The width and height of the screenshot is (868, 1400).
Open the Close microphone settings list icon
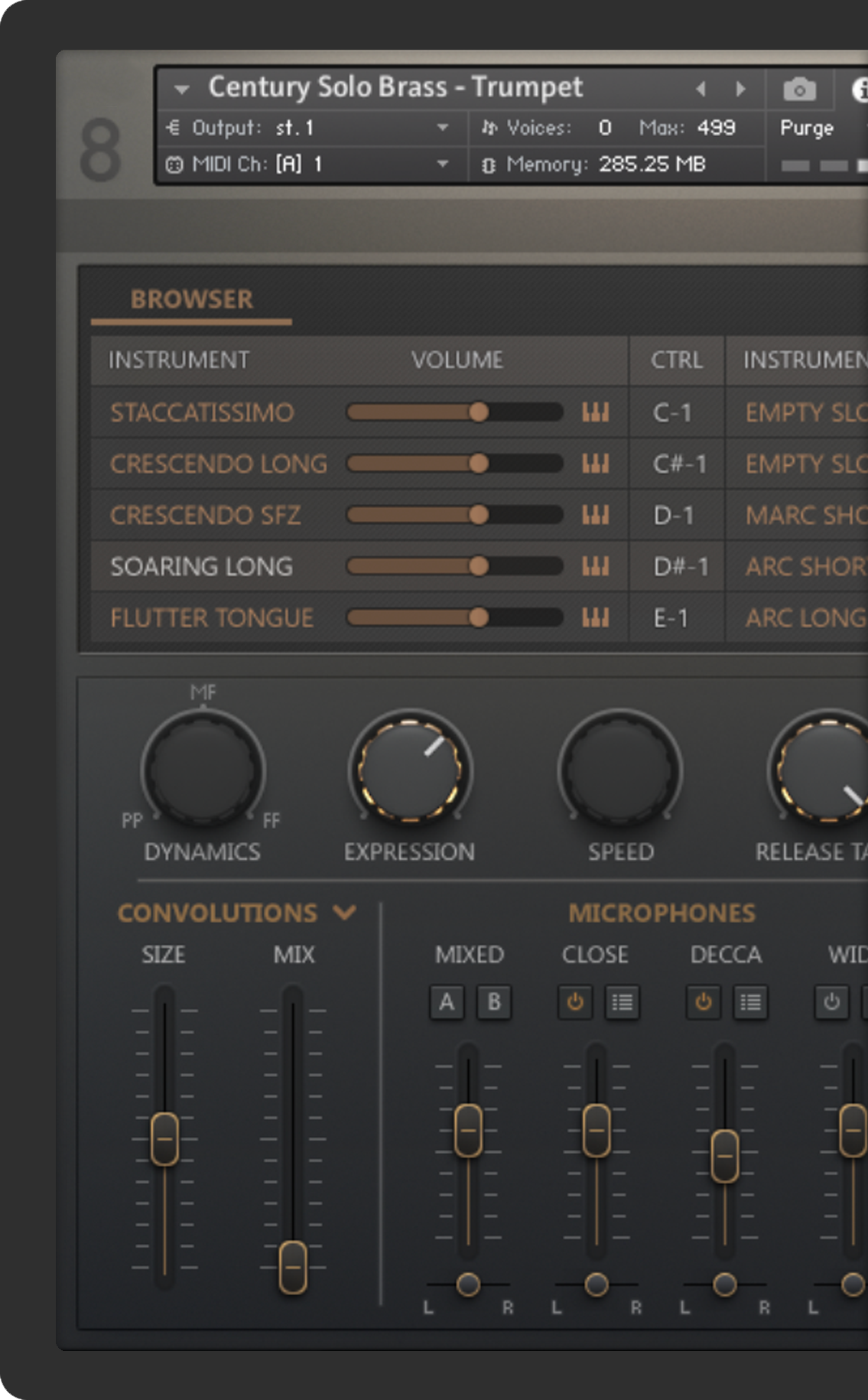pos(622,1002)
